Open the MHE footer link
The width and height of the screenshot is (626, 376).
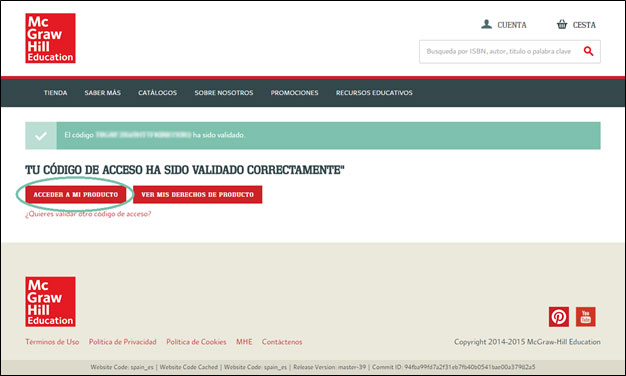244,342
